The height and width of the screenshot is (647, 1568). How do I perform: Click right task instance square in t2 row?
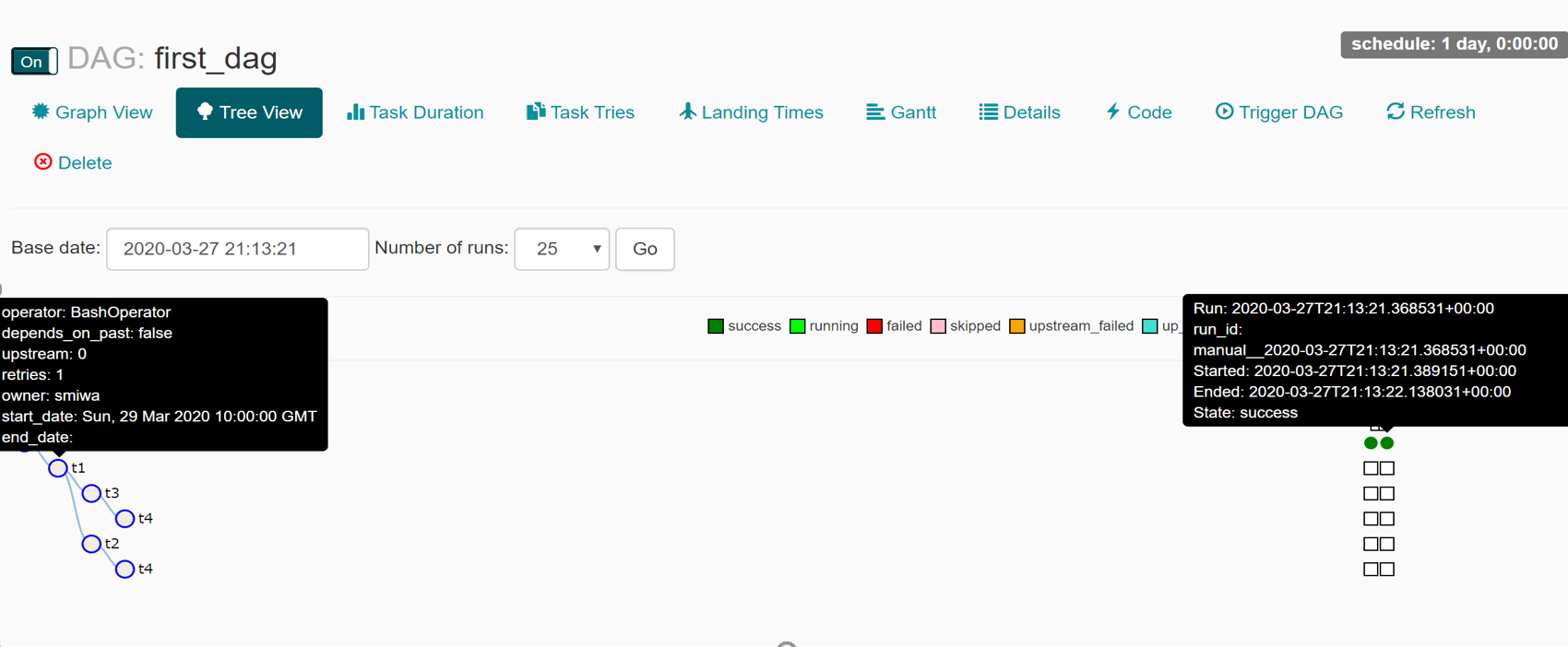pos(1387,545)
